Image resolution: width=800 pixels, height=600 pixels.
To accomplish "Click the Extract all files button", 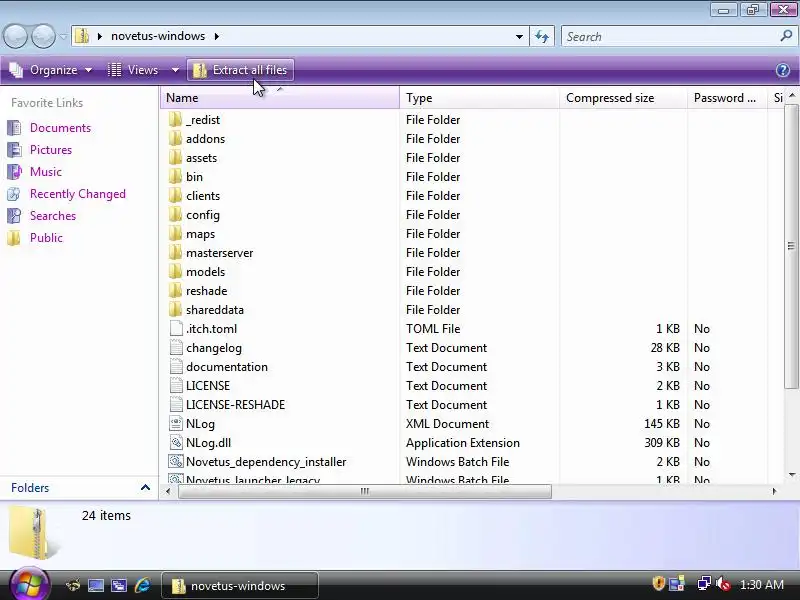I will point(240,70).
